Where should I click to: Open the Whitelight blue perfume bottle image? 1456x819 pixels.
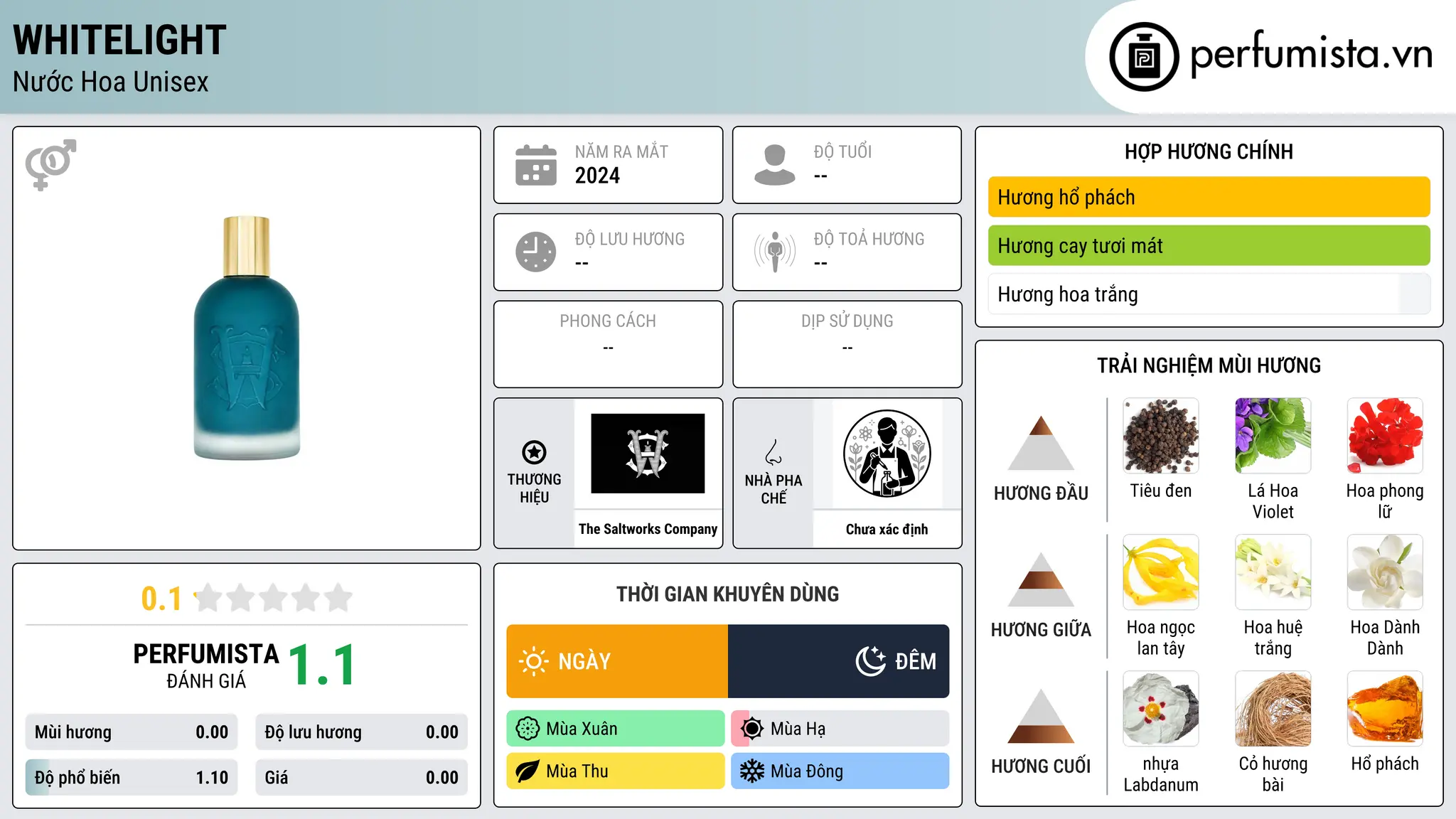[x=247, y=338]
